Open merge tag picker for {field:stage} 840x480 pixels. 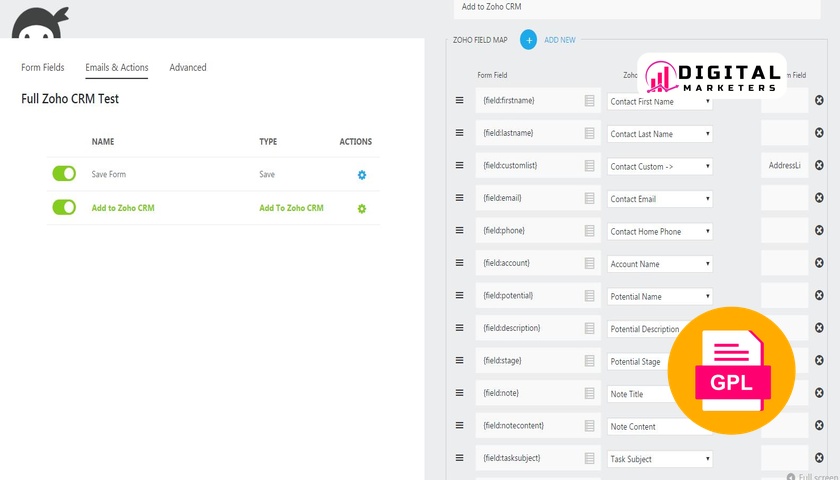tap(589, 361)
